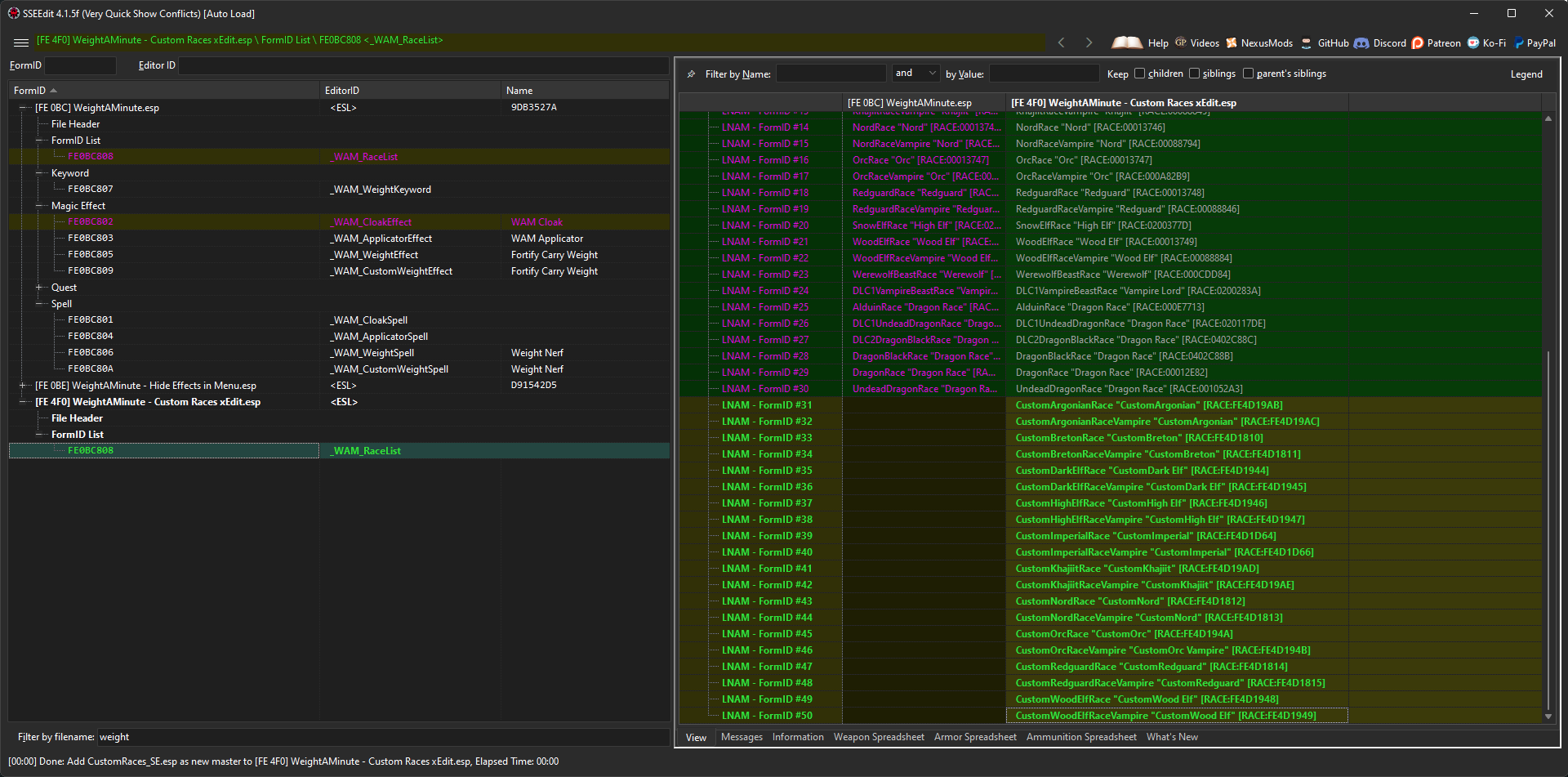Image resolution: width=1568 pixels, height=777 pixels.
Task: Click the CustomNordRace "CustomNord" value cell
Action: [1177, 601]
